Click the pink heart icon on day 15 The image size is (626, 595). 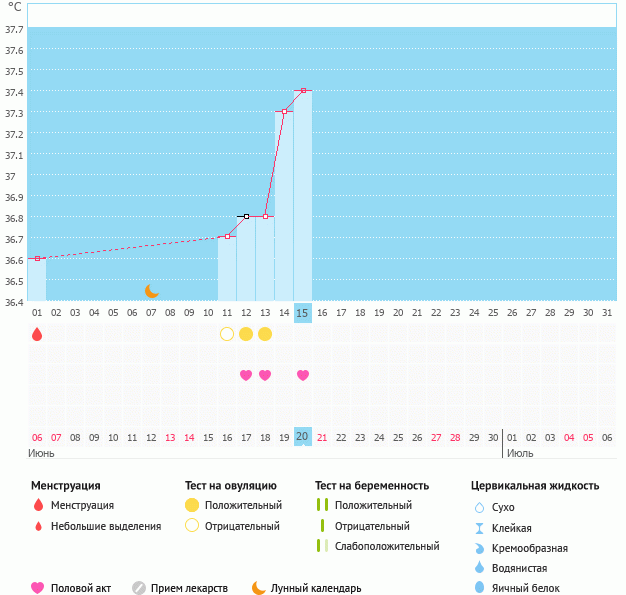tap(303, 375)
